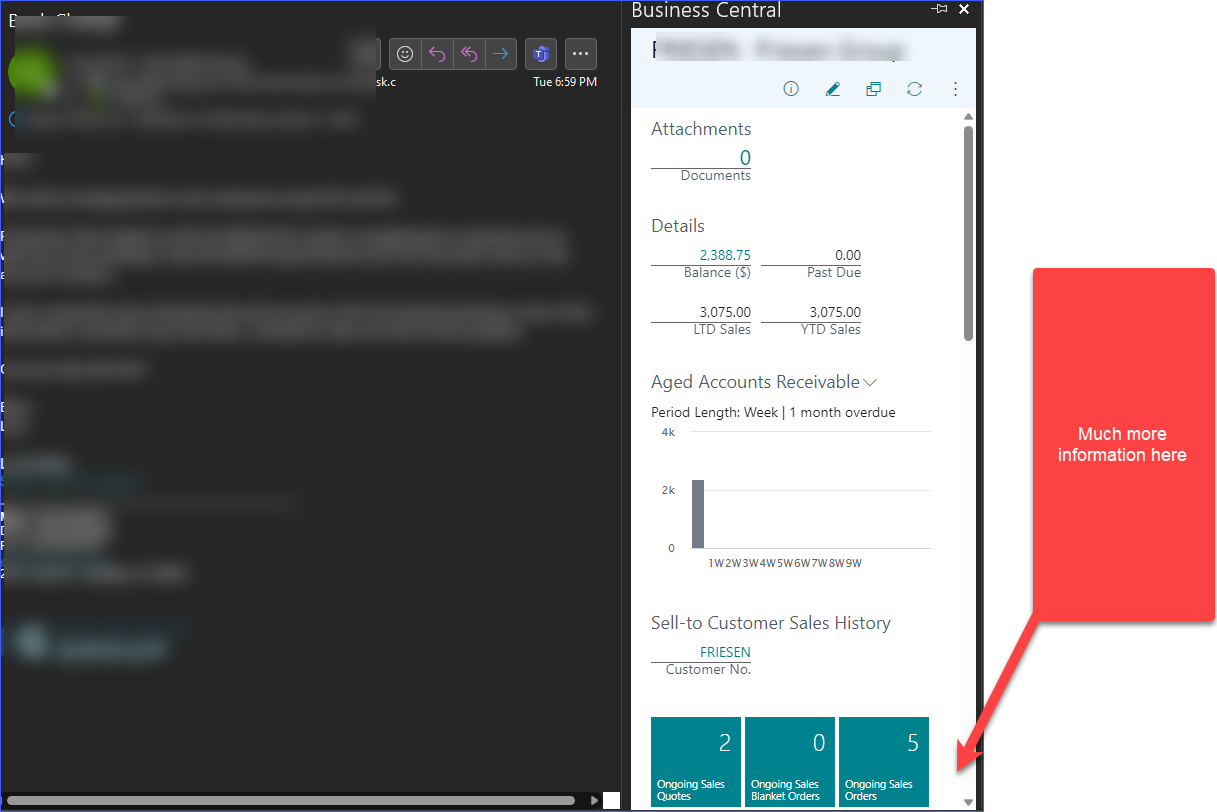Add an emoji reaction to the email
Image resolution: width=1217 pixels, height=812 pixels.
coord(405,54)
